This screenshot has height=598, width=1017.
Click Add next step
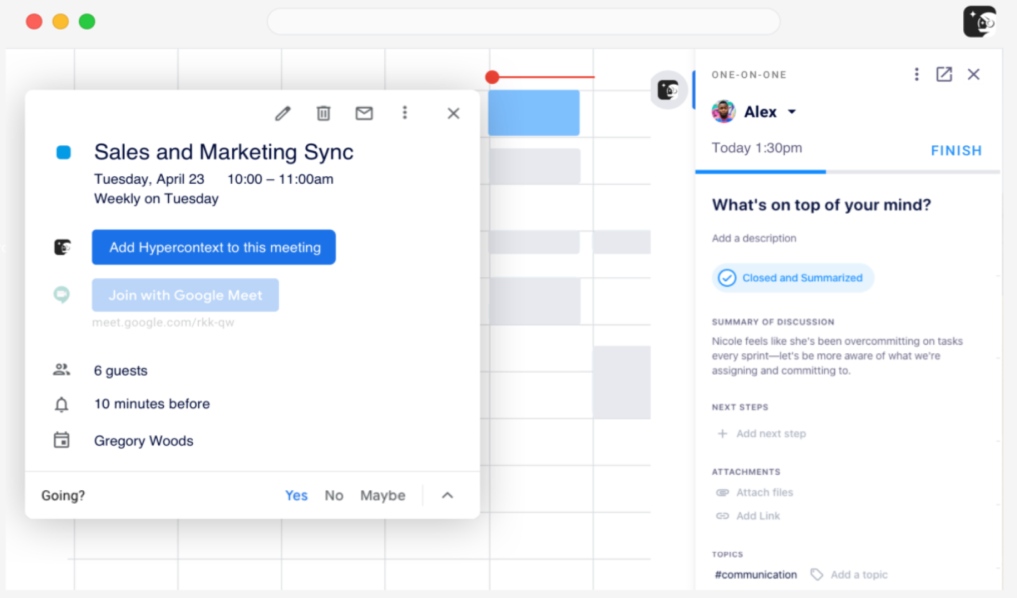point(771,434)
